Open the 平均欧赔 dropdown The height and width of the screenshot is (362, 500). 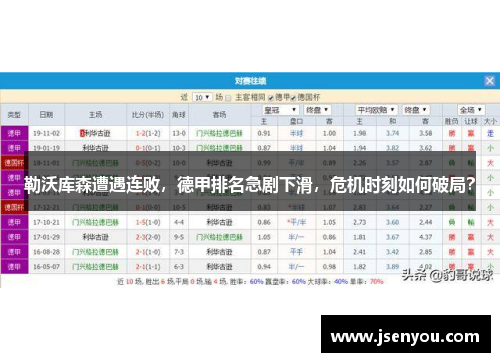tap(376, 110)
